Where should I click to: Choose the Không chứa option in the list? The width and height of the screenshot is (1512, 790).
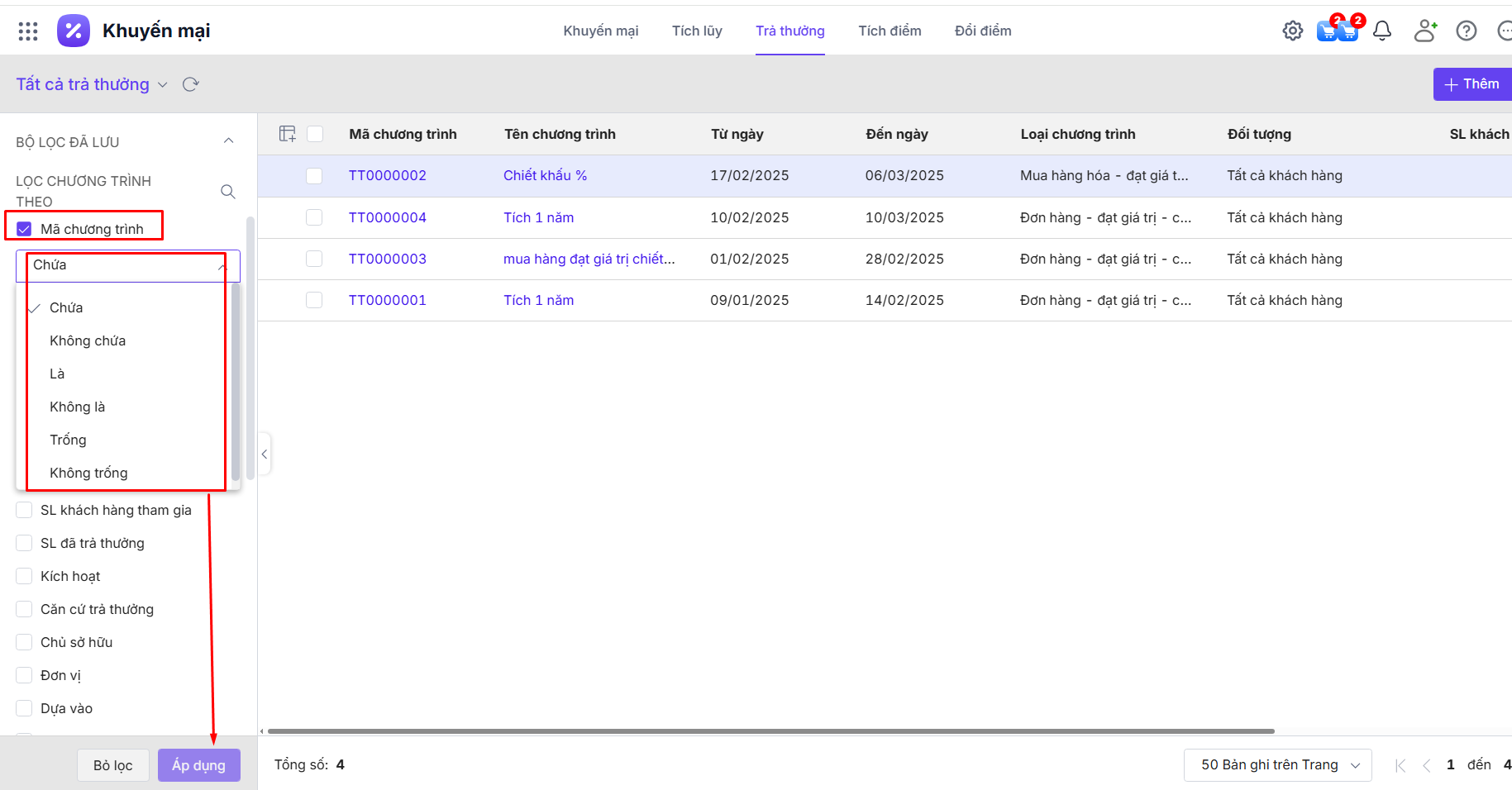click(88, 340)
